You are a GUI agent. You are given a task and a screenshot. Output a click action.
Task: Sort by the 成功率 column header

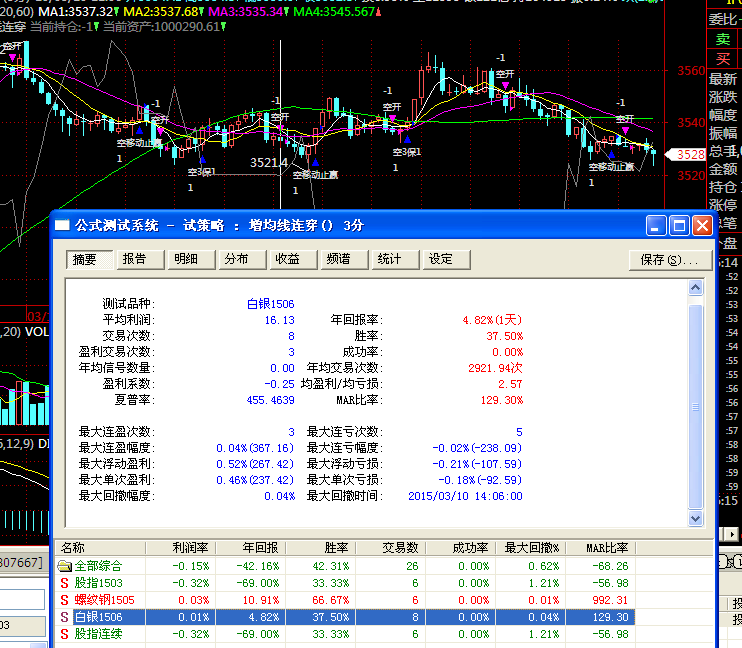(x=461, y=548)
